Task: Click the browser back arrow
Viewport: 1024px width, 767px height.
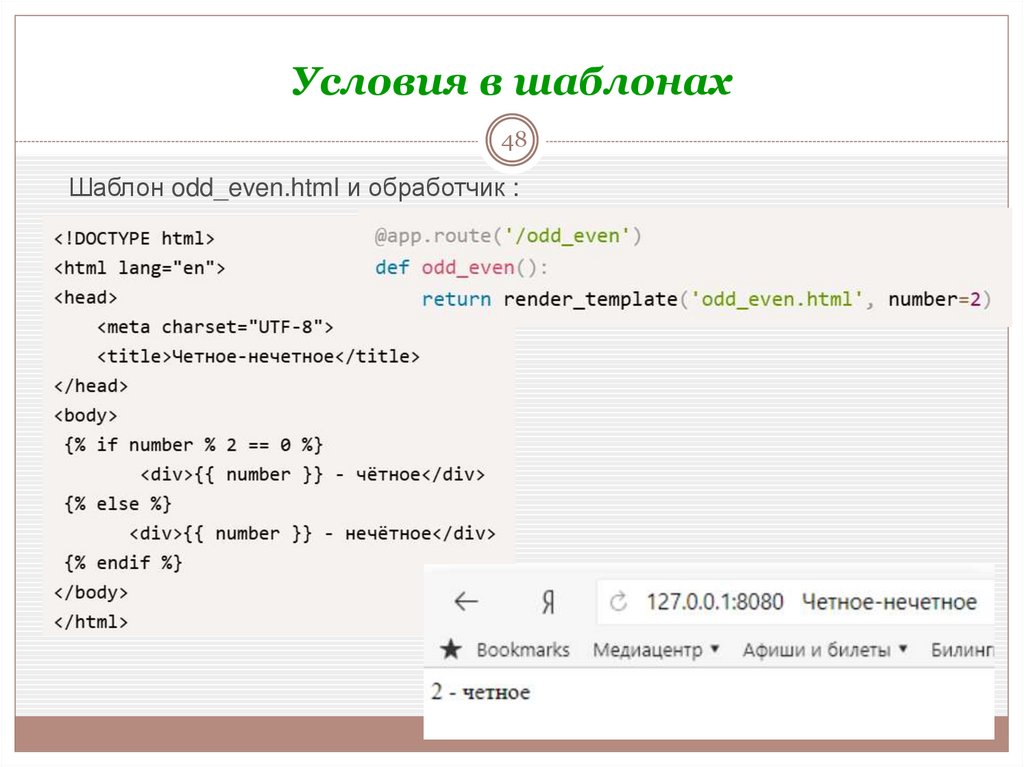Action: pyautogui.click(x=466, y=601)
